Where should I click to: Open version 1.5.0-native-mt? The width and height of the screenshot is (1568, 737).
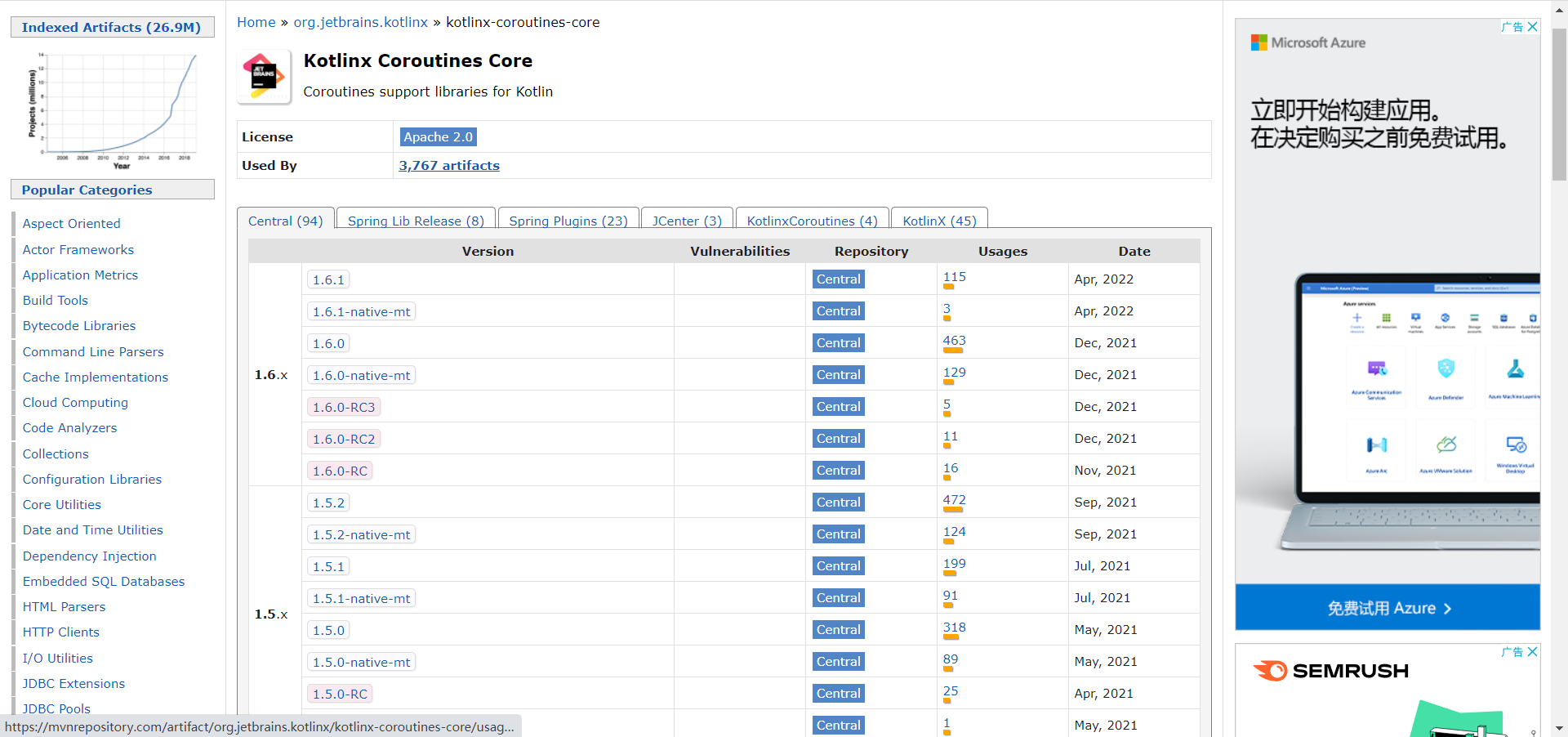(x=361, y=662)
